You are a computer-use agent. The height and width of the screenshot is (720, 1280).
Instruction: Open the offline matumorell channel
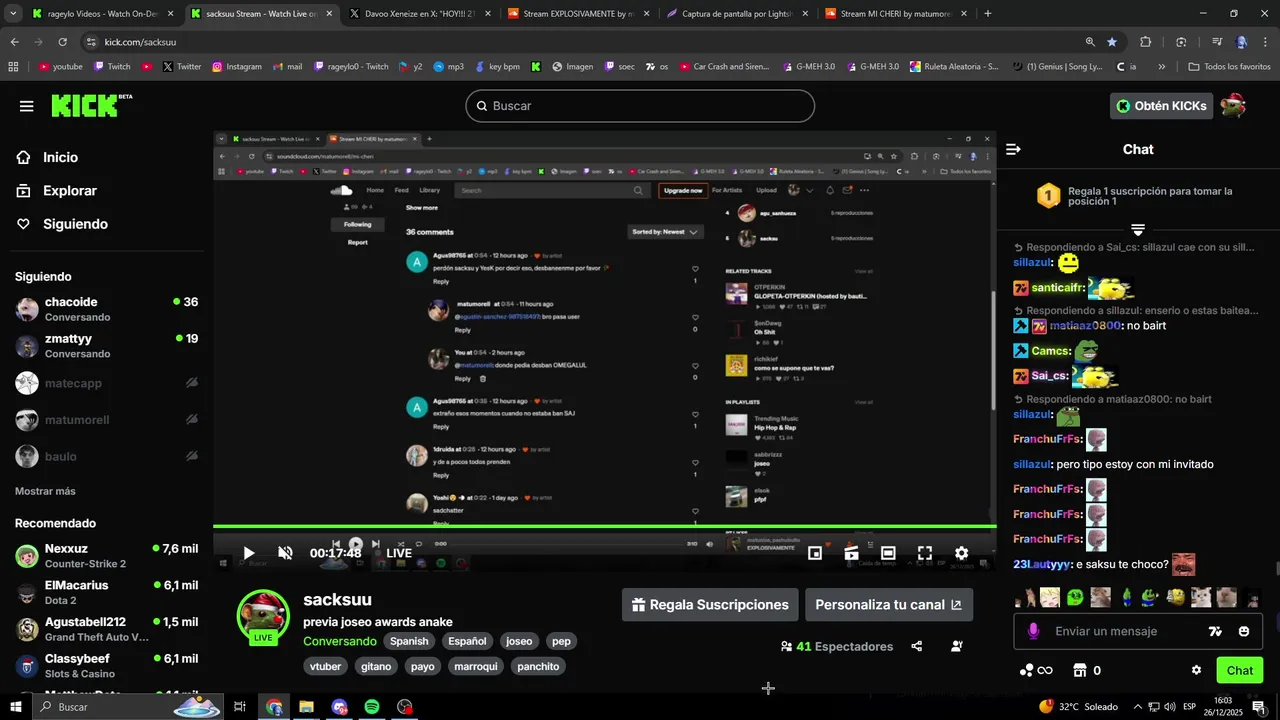click(106, 420)
